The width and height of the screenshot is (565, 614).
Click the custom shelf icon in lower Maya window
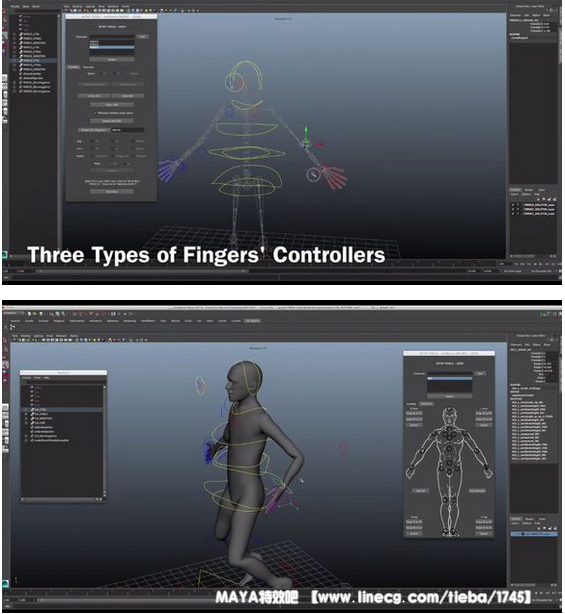pyautogui.click(x=13, y=327)
